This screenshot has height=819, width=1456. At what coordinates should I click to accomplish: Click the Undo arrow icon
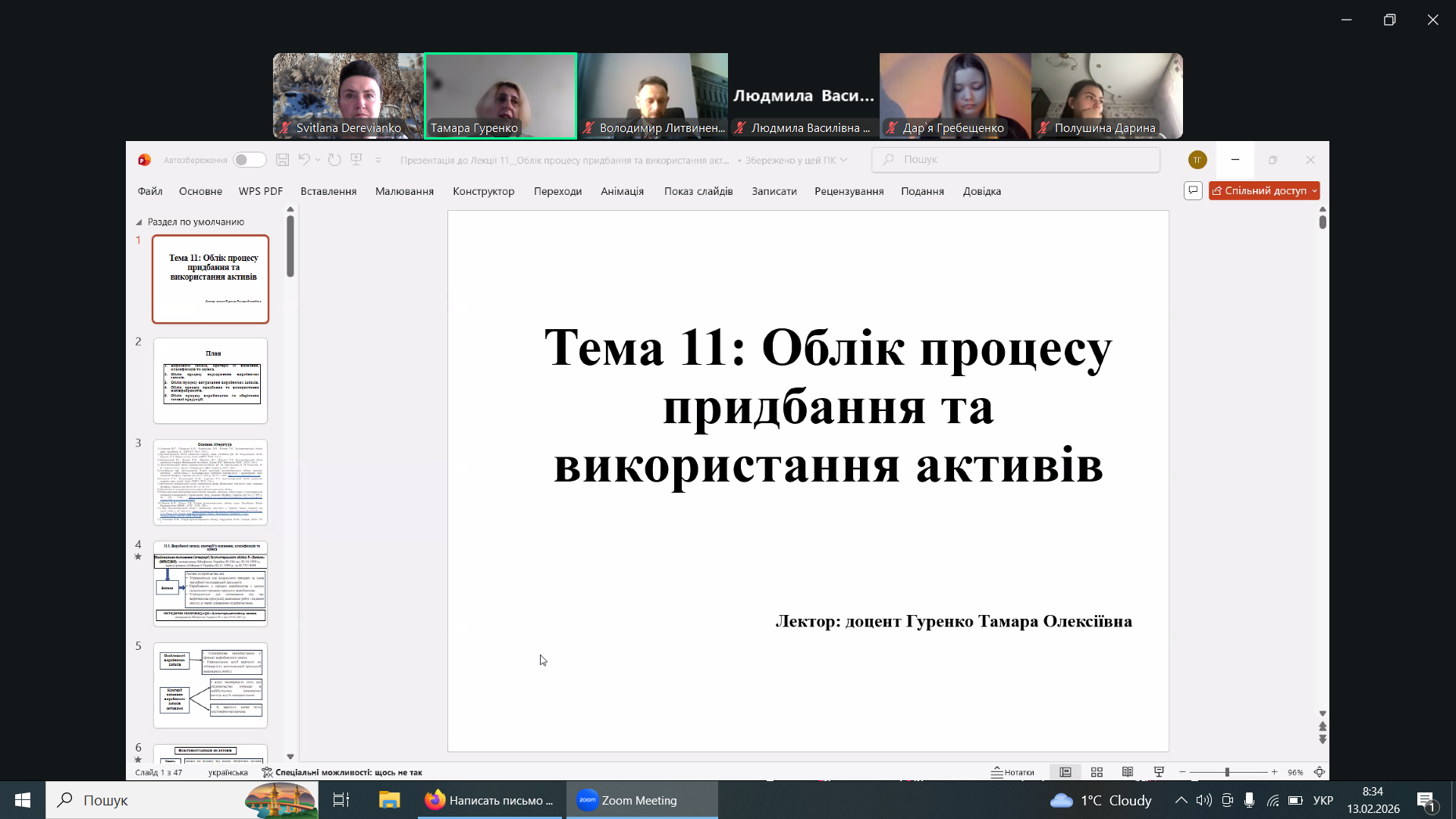click(304, 160)
